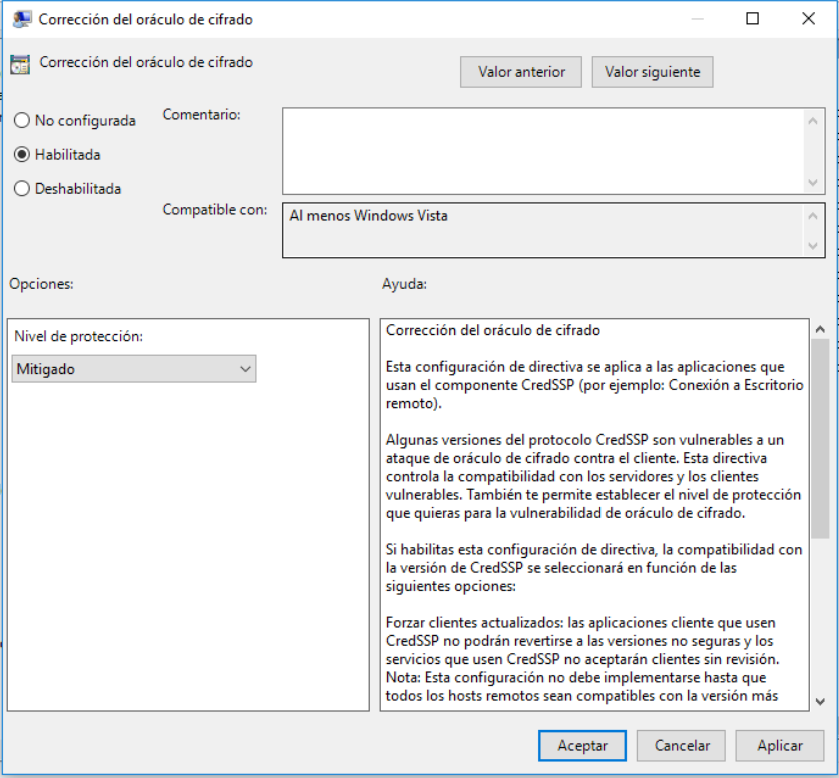Click the 'Comentario:' label

[202, 115]
